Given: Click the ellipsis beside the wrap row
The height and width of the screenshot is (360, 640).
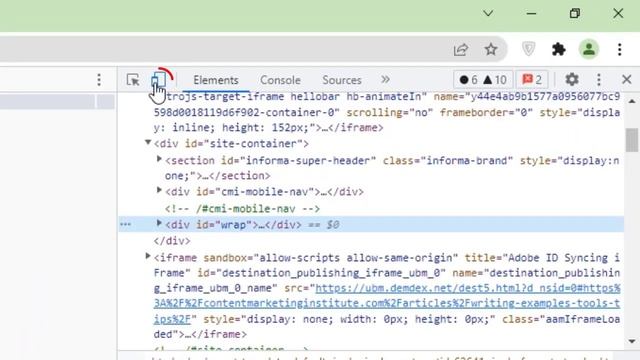Looking at the screenshot, I should coord(125,224).
